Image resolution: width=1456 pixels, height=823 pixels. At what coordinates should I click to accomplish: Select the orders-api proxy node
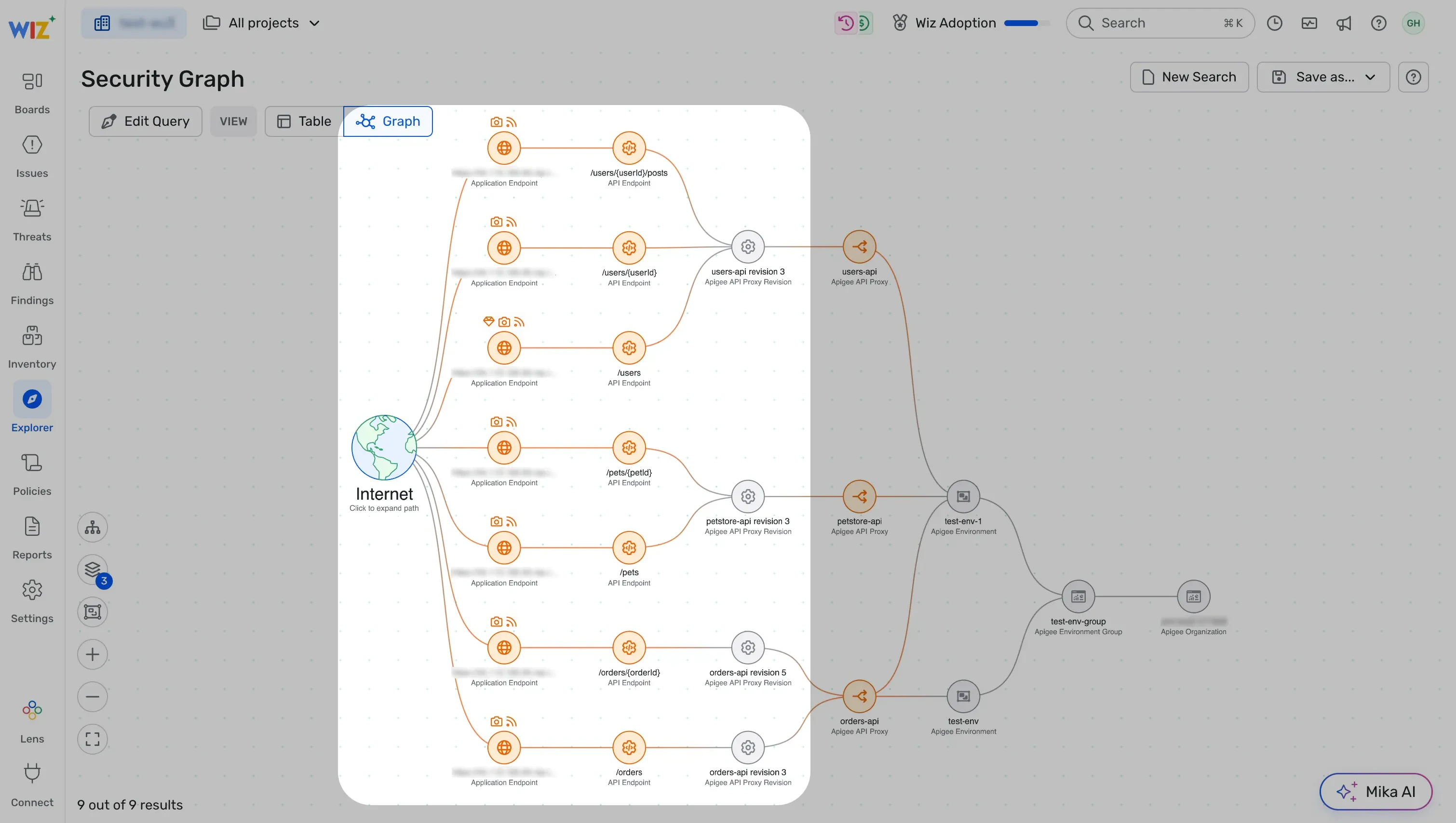tap(860, 696)
